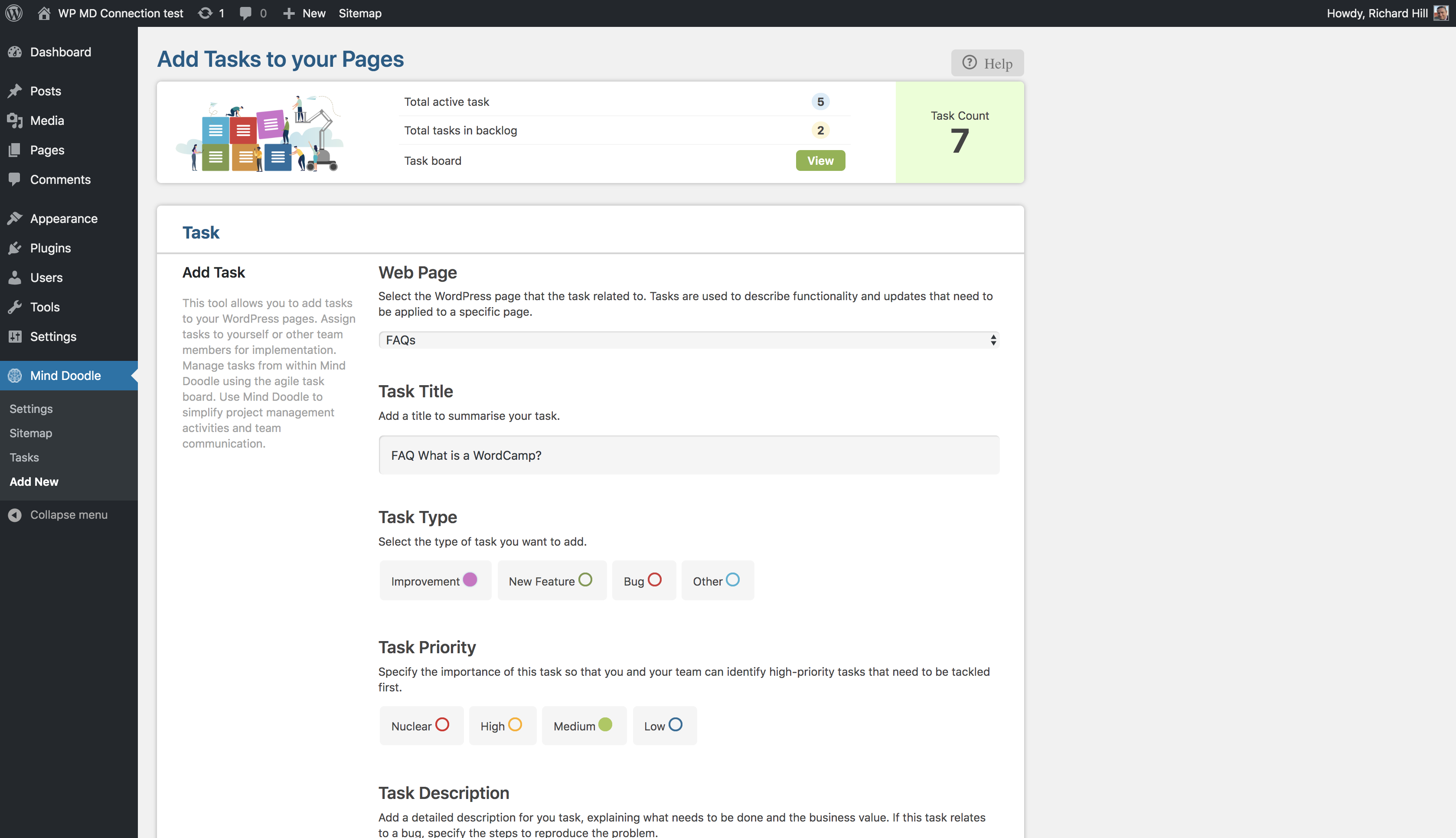
Task: Click the Dashboard gauge icon in the sidebar
Action: 15,52
